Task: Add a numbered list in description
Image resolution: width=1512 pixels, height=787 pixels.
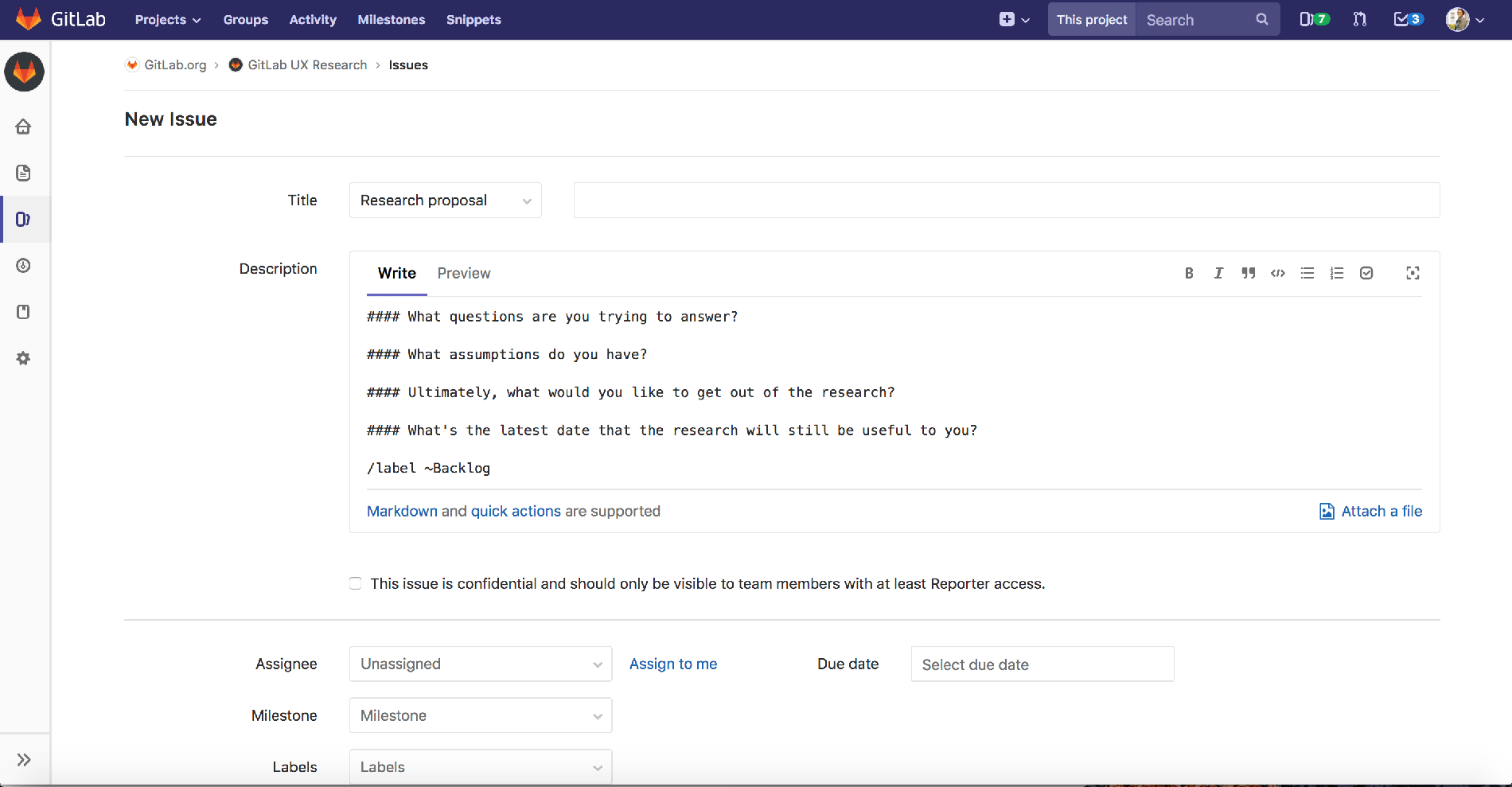Action: click(x=1336, y=273)
